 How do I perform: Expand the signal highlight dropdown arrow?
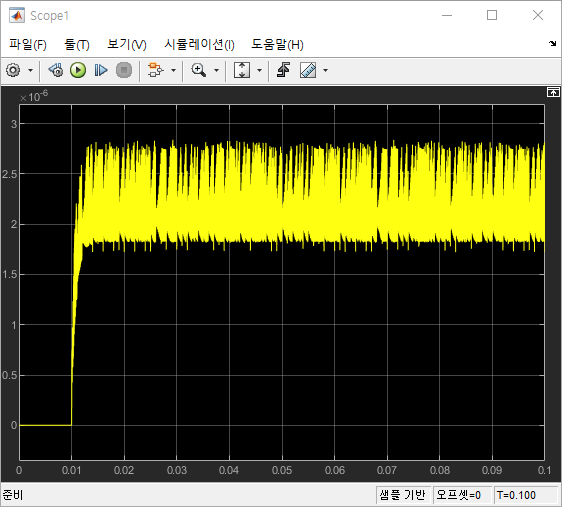coord(173,70)
